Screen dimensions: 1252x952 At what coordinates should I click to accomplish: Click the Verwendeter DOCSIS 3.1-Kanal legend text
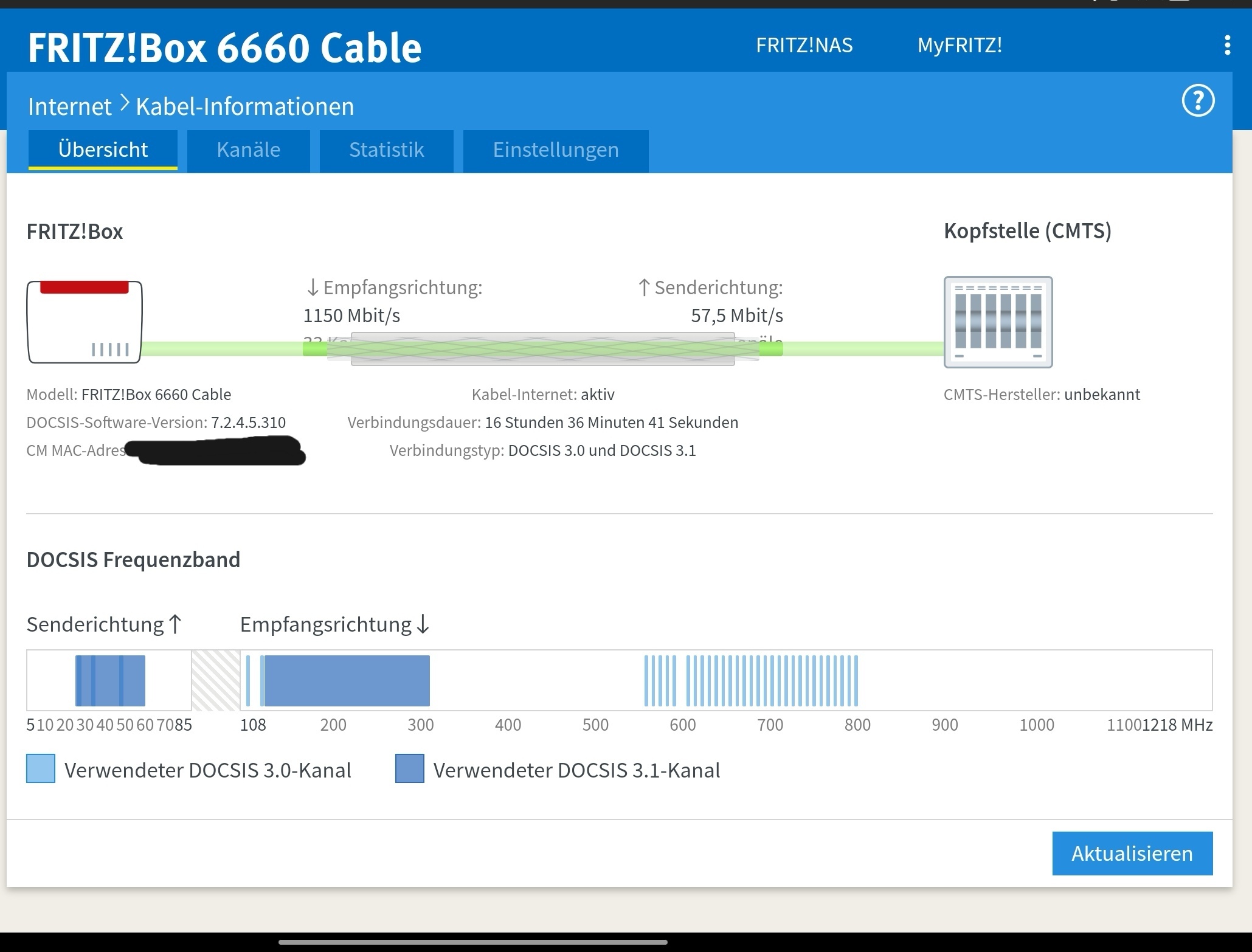click(x=576, y=770)
